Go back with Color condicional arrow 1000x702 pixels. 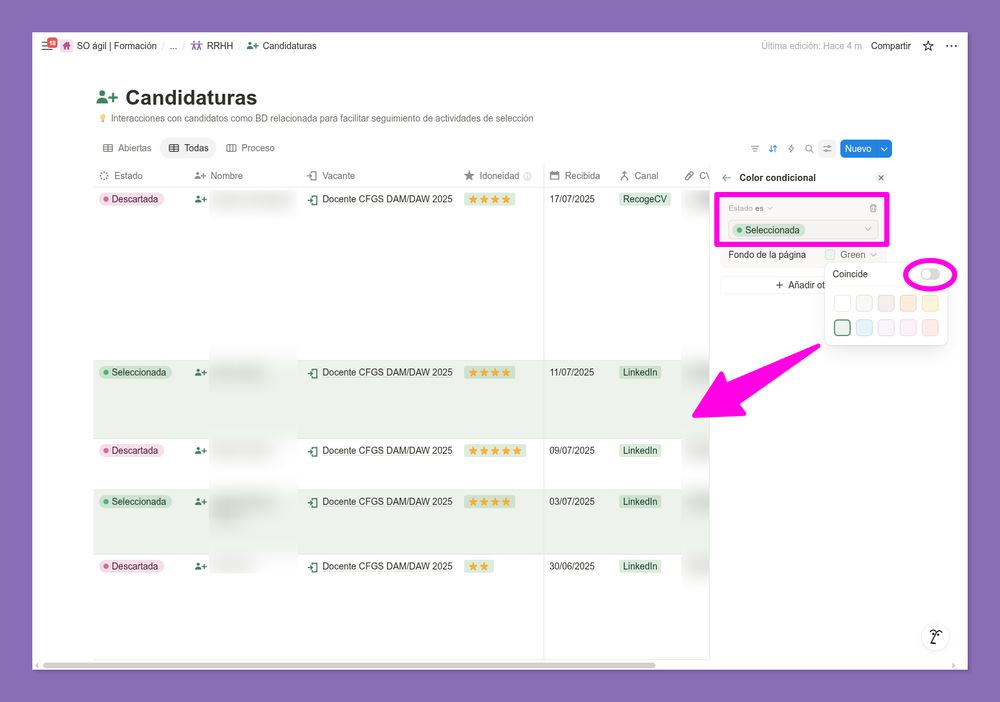click(726, 178)
